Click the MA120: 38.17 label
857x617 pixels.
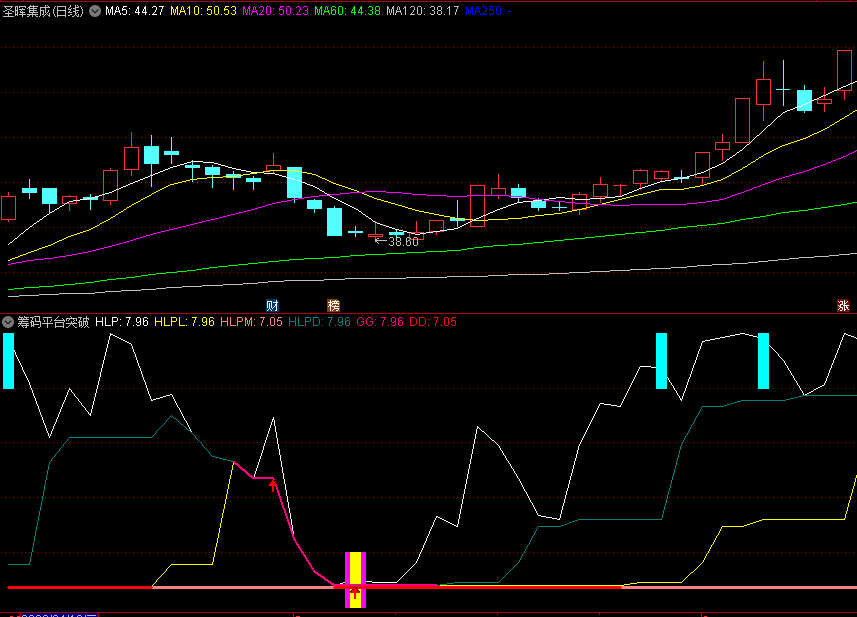pyautogui.click(x=422, y=11)
